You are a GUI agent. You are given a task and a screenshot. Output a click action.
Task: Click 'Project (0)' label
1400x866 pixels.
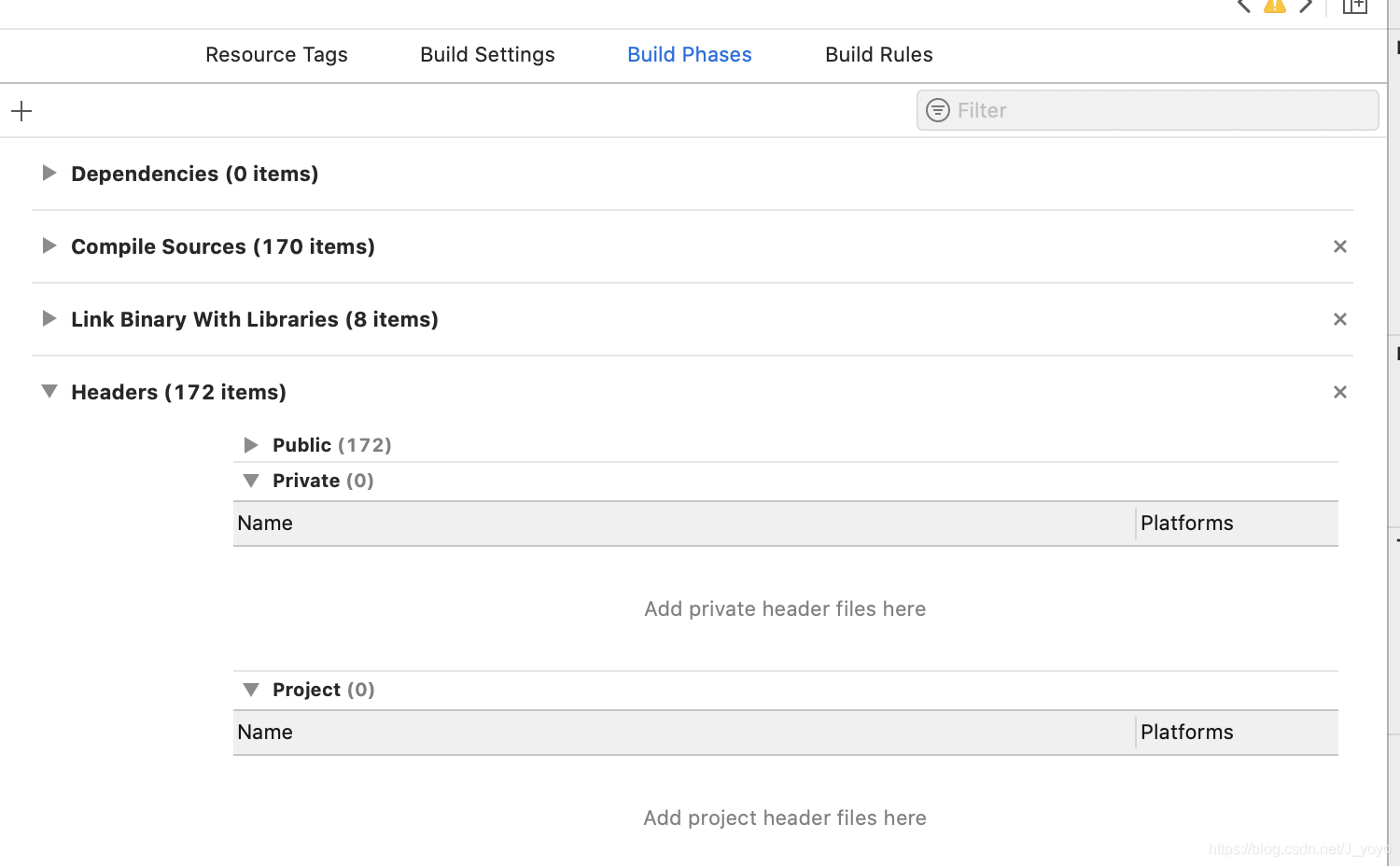(x=324, y=690)
